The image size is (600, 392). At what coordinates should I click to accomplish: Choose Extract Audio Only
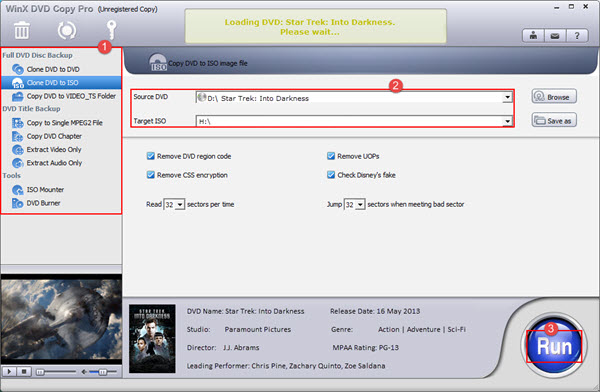54,163
